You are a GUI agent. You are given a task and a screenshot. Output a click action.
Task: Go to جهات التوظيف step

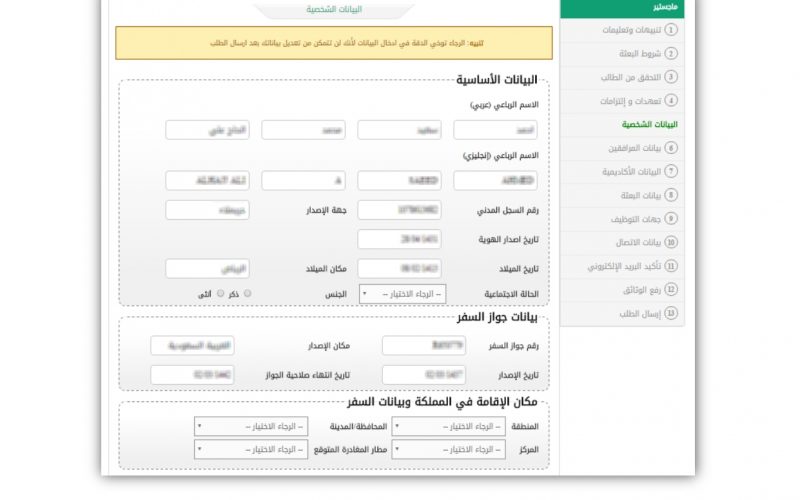pos(622,218)
